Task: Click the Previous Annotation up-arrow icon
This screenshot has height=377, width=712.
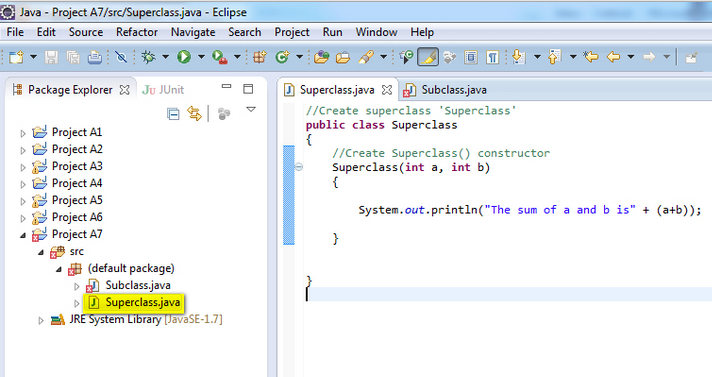Action: (x=554, y=57)
